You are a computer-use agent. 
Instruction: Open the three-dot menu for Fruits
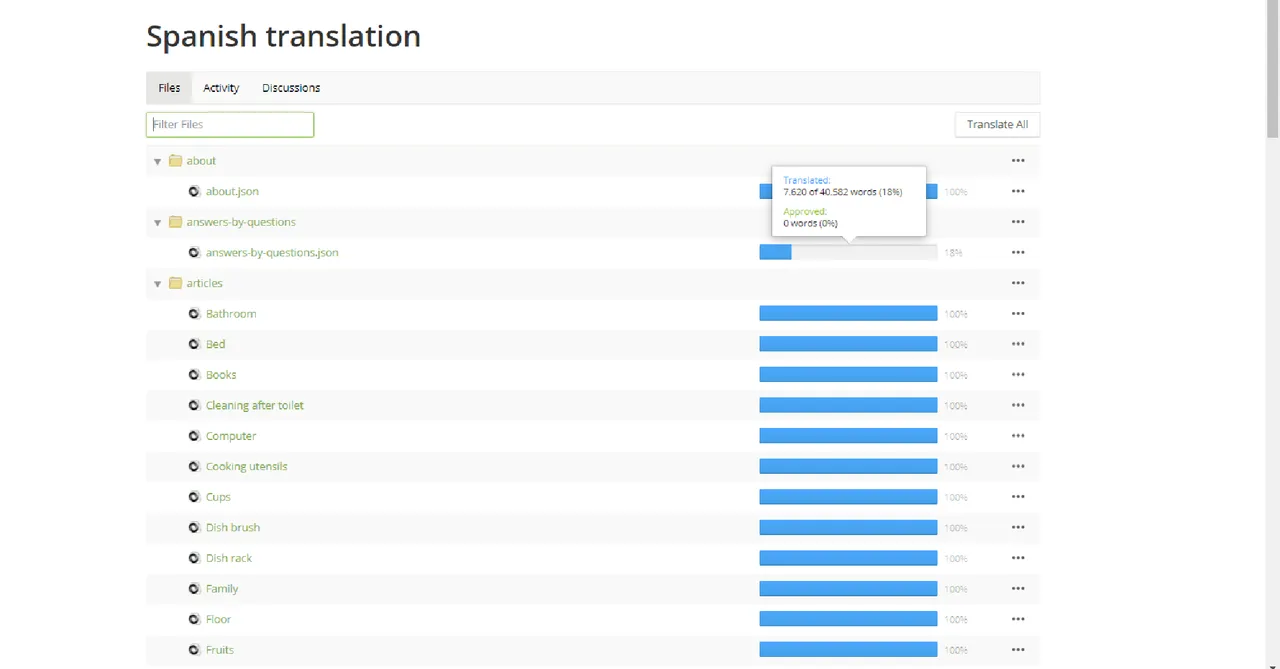pos(1017,650)
